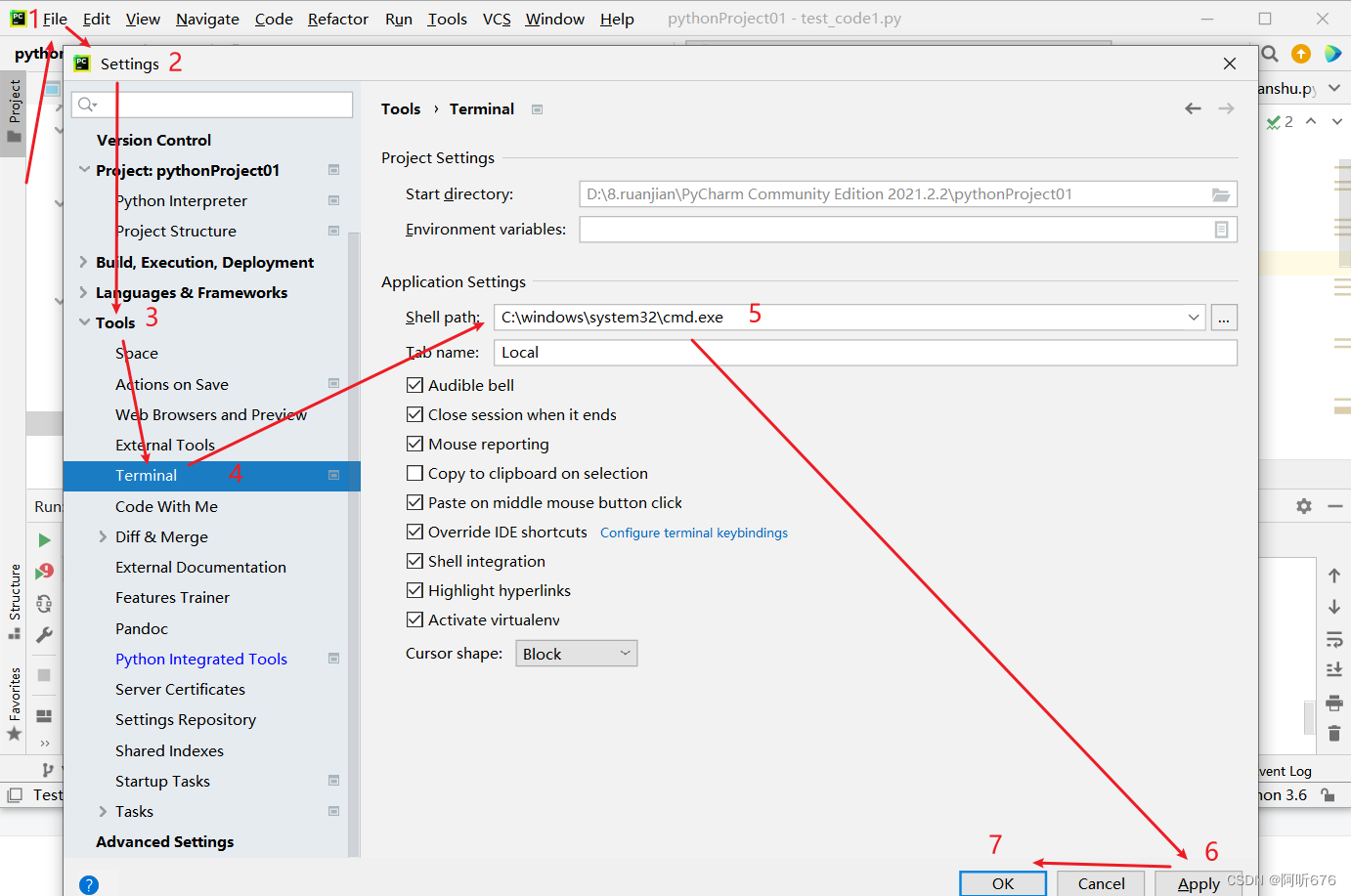The height and width of the screenshot is (896, 1351).
Task: Click the project-level marker beside Terminal breadcrumb
Action: [x=537, y=109]
